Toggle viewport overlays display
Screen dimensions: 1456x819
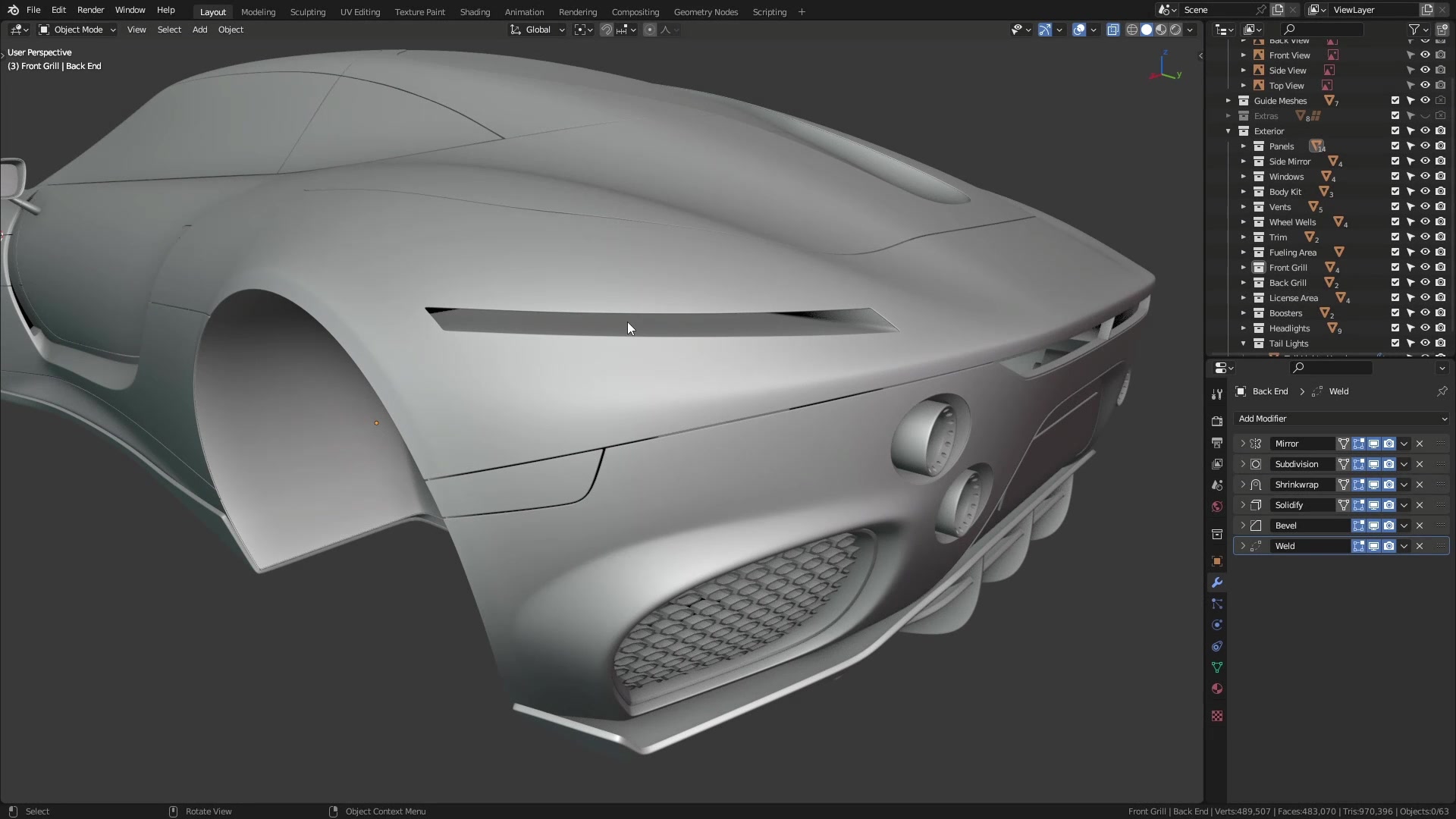click(x=1079, y=30)
